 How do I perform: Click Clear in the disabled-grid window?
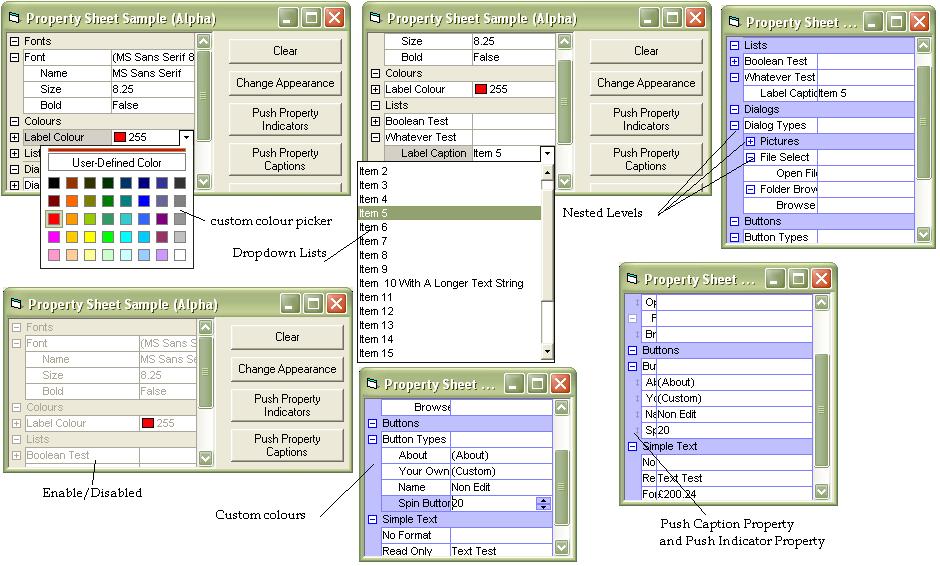point(287,337)
